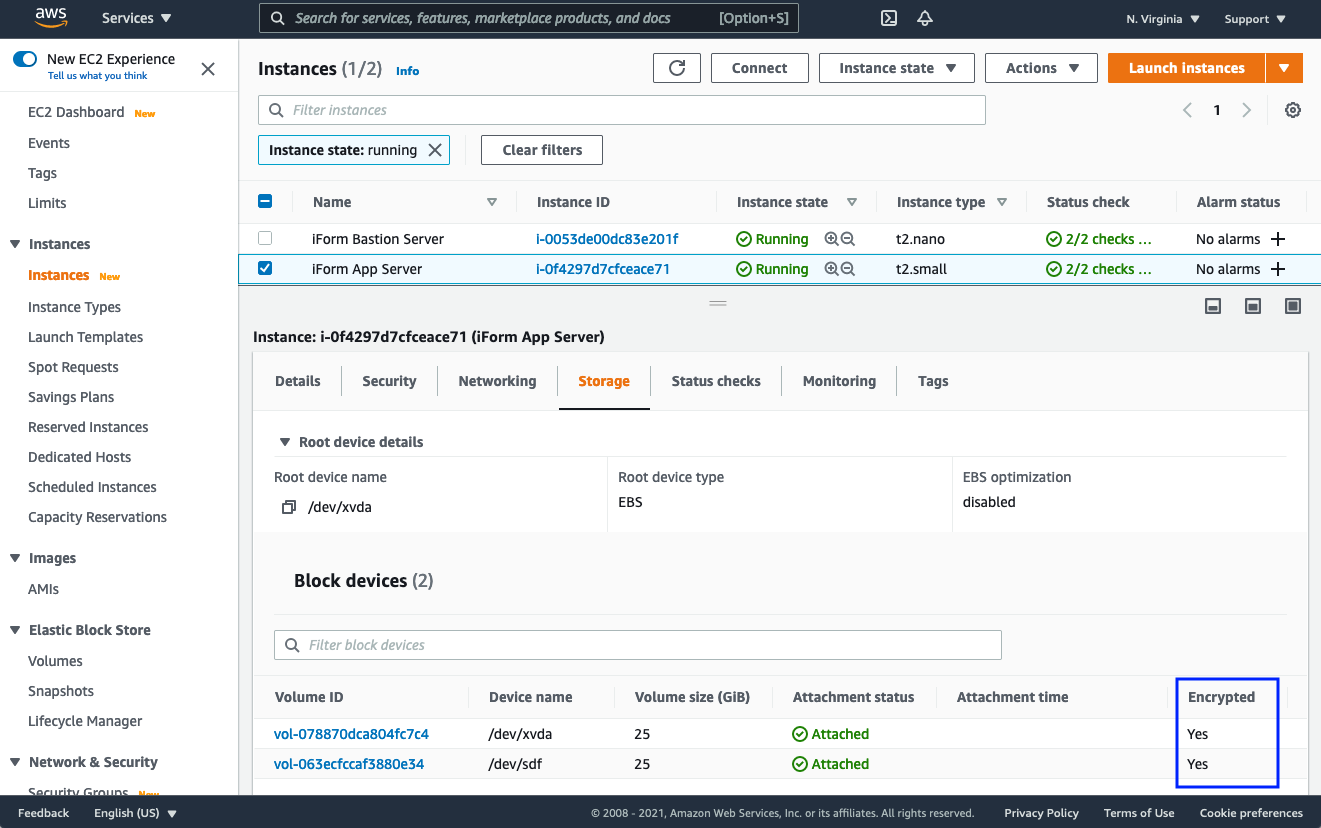The height and width of the screenshot is (828, 1321).
Task: Switch to the Networking tab
Action: pyautogui.click(x=497, y=381)
